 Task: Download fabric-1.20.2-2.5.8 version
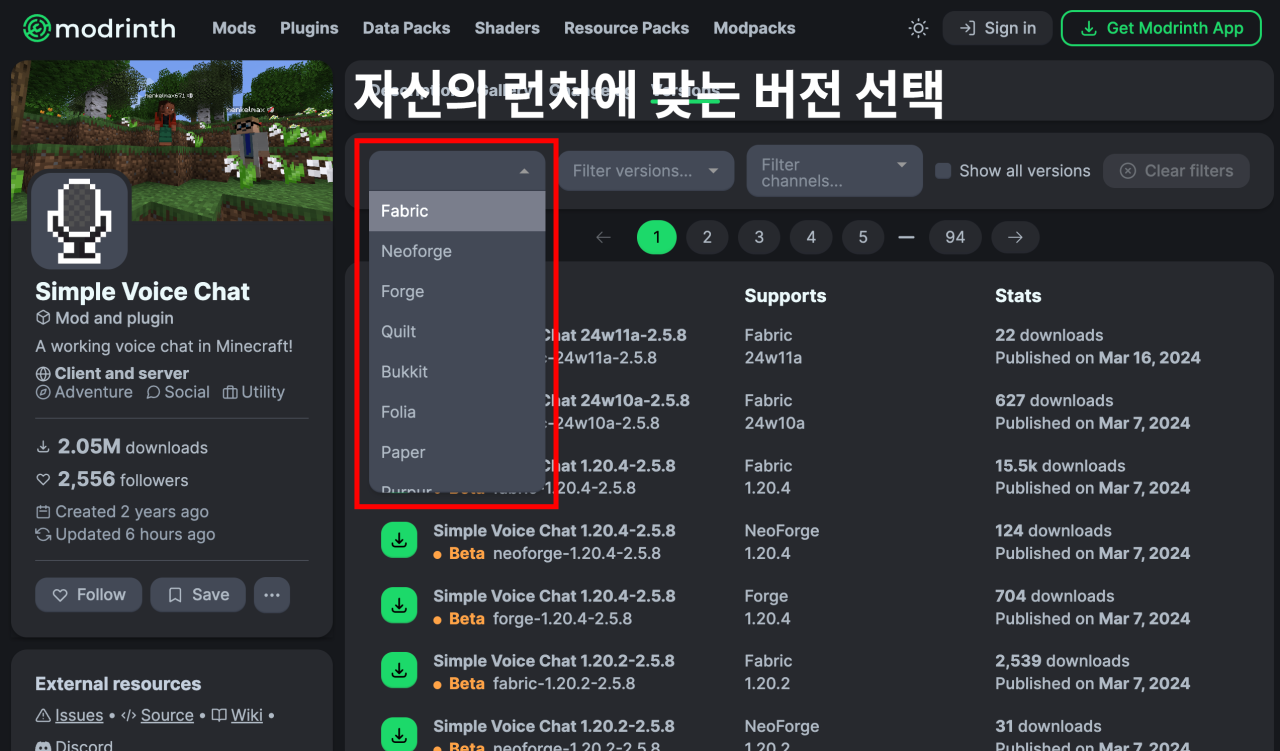point(399,671)
